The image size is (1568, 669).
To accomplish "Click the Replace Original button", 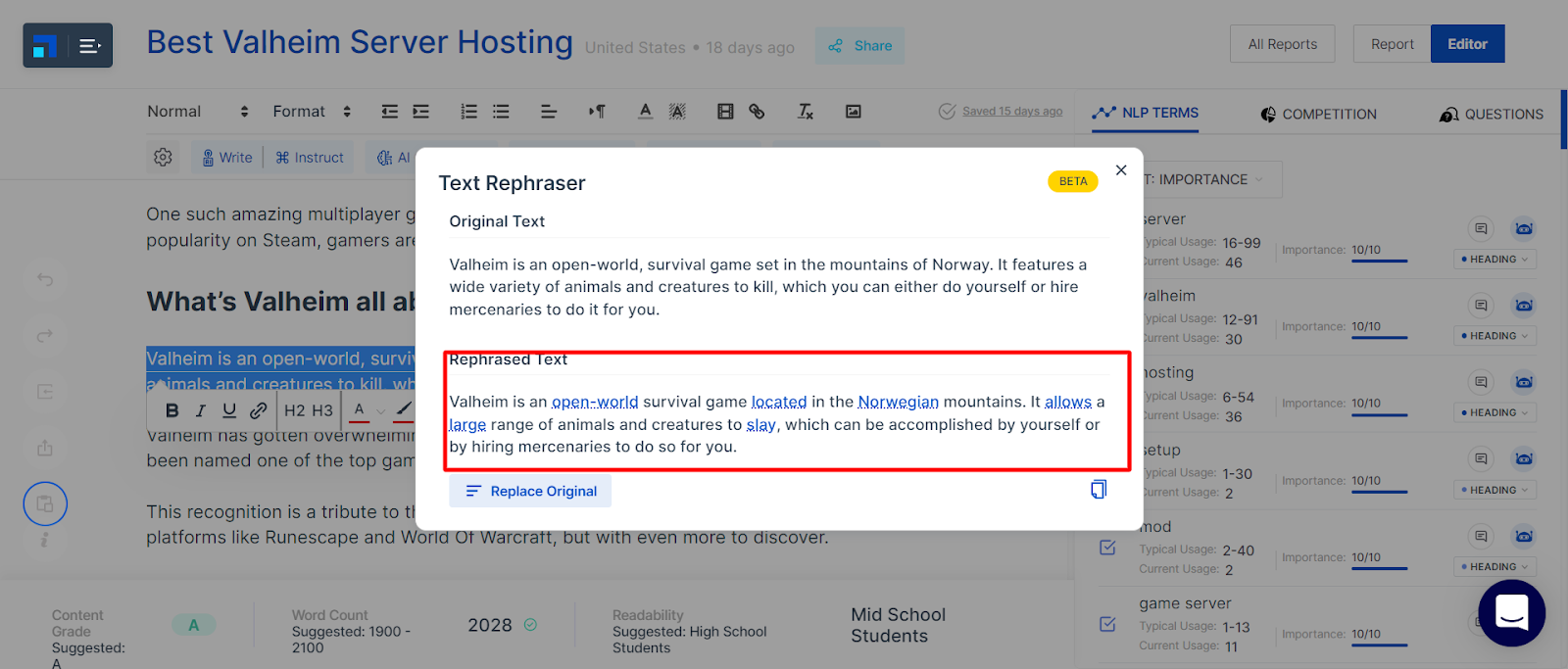I will [530, 491].
